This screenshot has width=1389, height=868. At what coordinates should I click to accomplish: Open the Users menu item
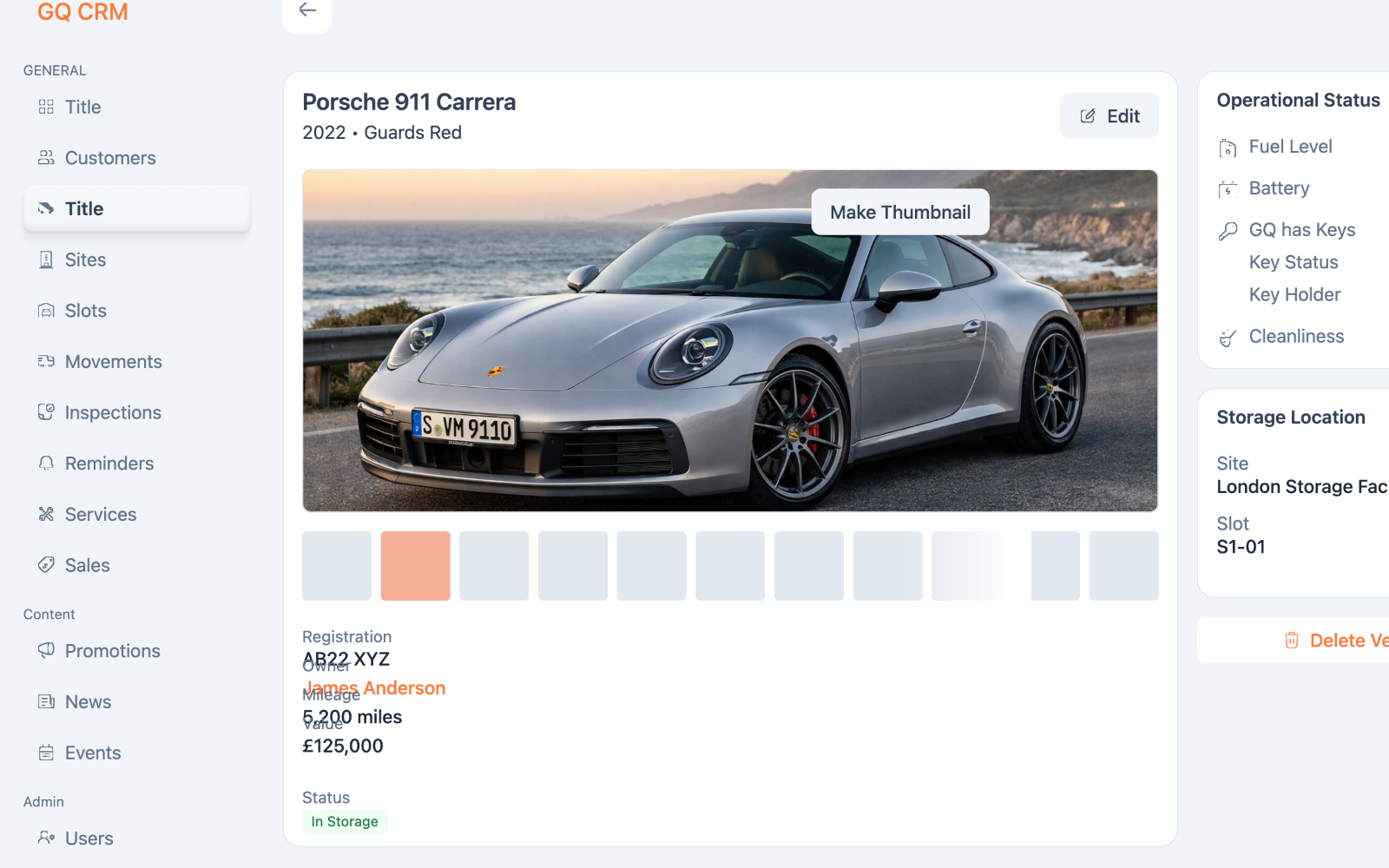tap(136, 838)
